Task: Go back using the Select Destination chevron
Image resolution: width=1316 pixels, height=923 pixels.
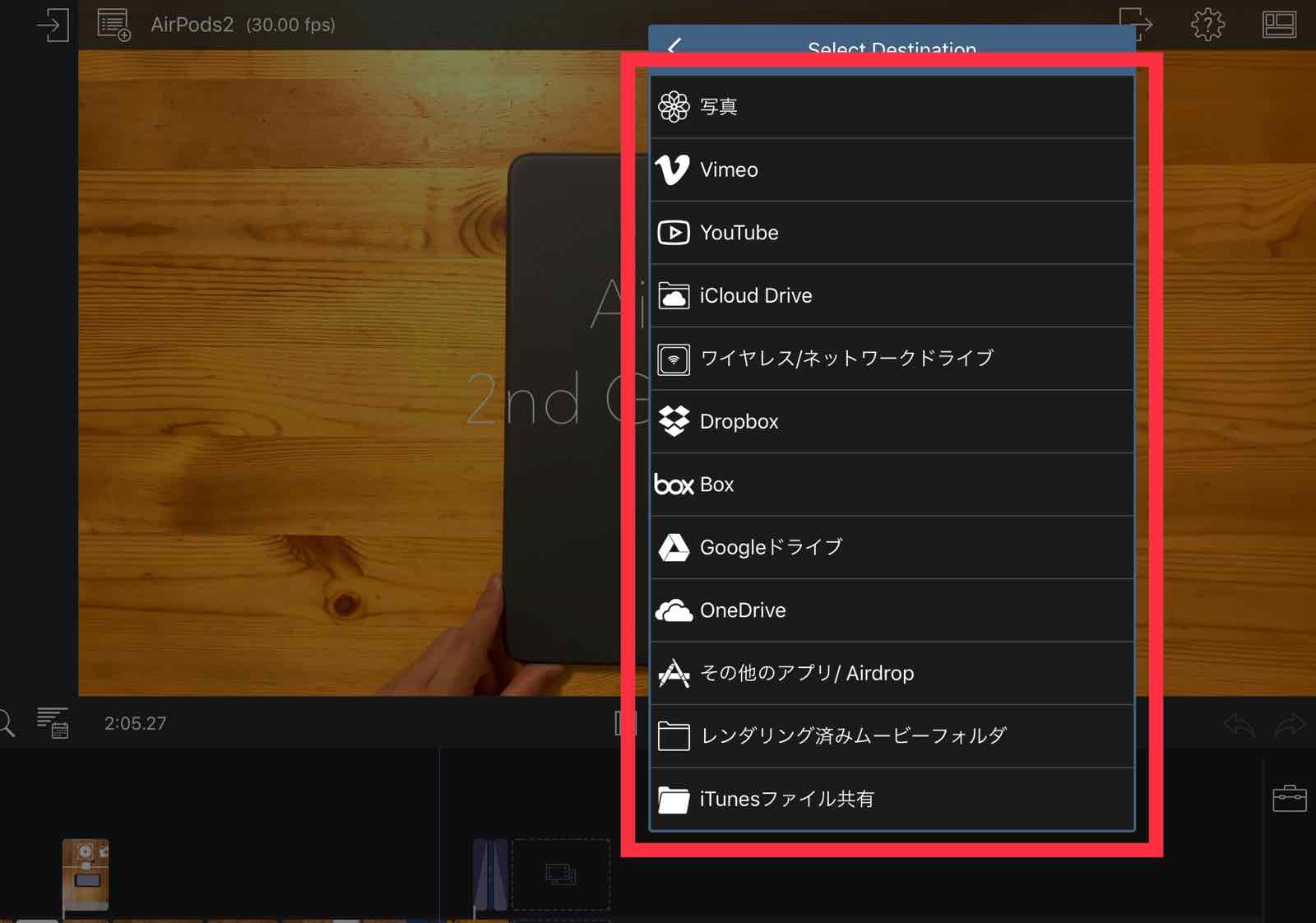Action: 674,47
